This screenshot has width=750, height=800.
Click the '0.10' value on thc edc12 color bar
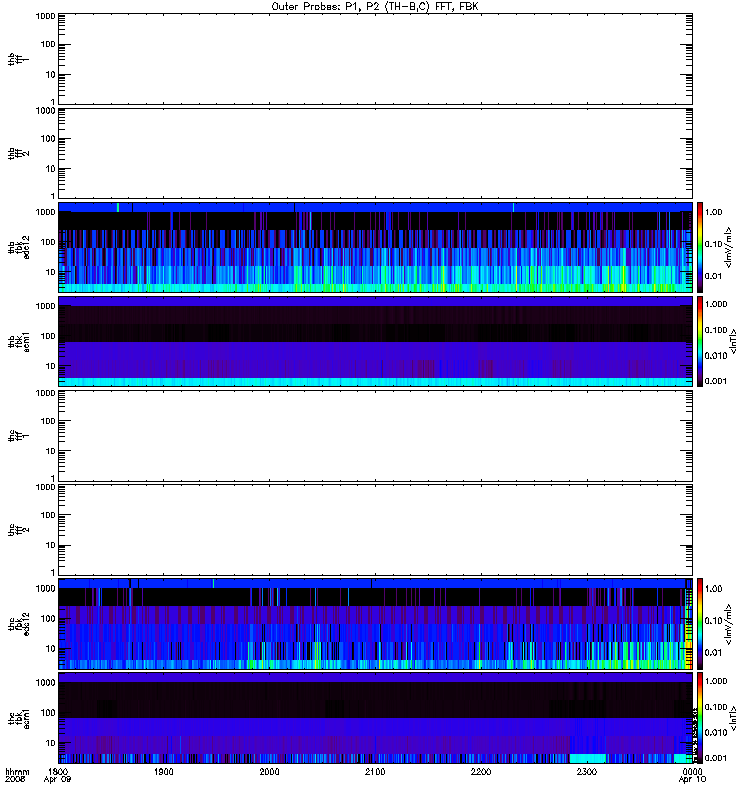tap(713, 620)
